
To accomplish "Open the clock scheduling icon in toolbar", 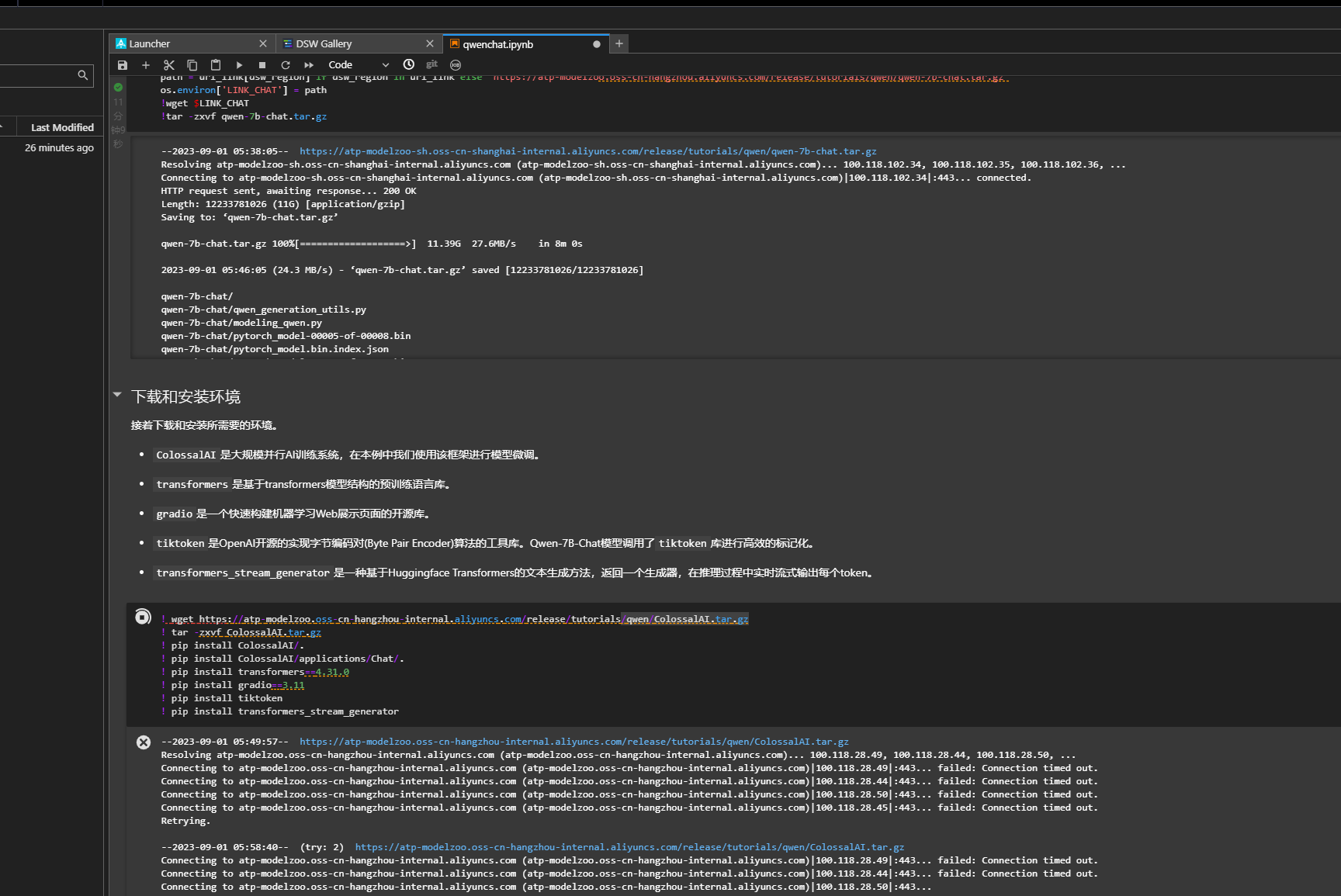I will coord(409,64).
